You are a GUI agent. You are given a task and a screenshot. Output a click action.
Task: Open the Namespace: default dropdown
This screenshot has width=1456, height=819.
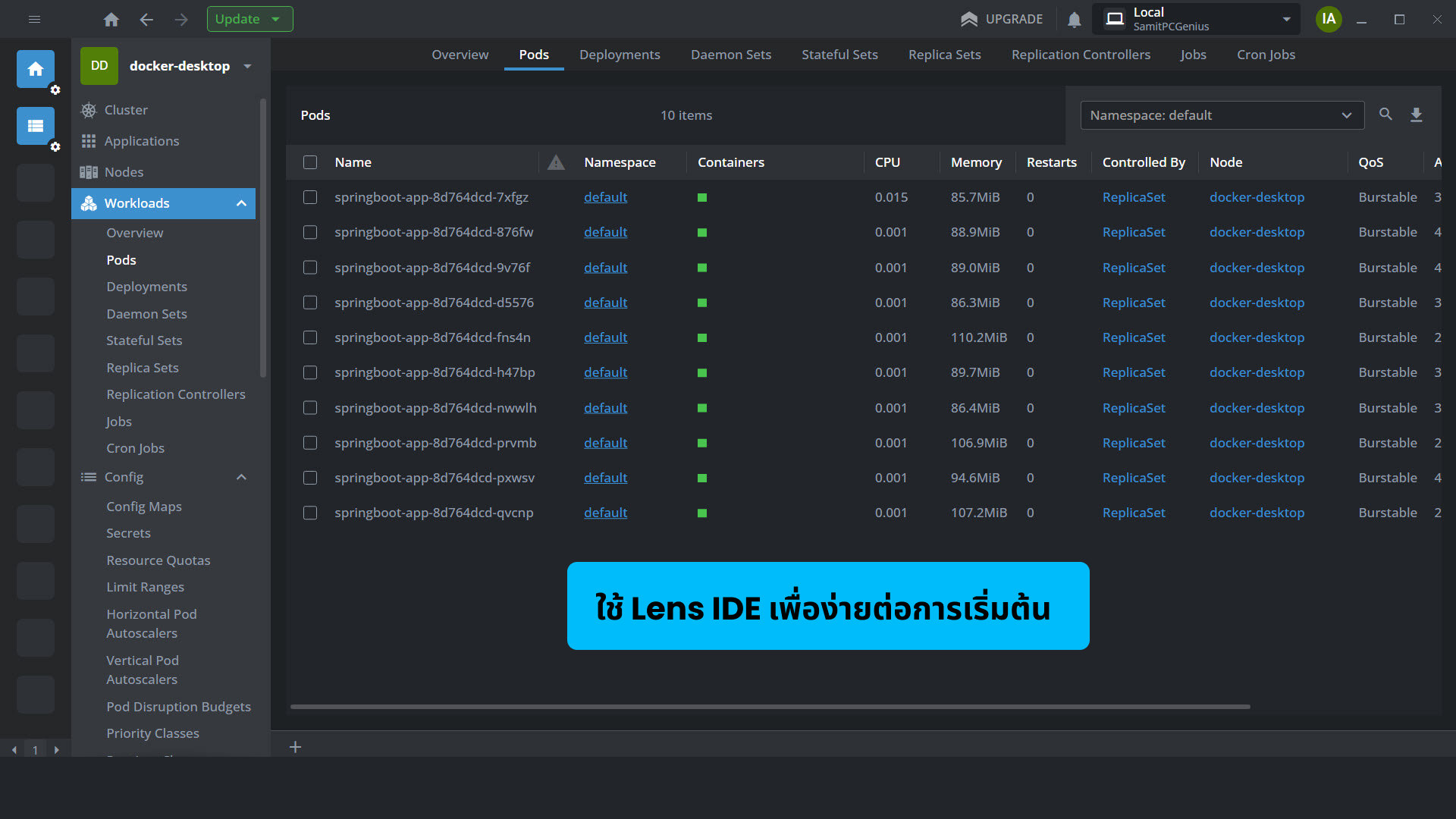[x=1222, y=115]
